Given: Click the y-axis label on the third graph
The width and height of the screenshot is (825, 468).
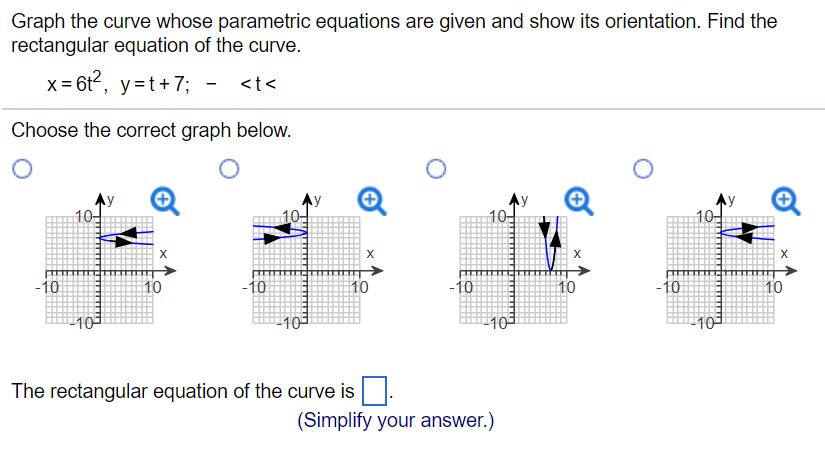Looking at the screenshot, I should click(x=524, y=200).
